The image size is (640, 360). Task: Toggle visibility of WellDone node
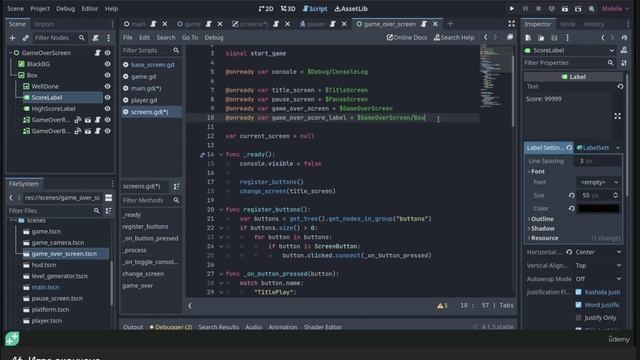[x=107, y=87]
